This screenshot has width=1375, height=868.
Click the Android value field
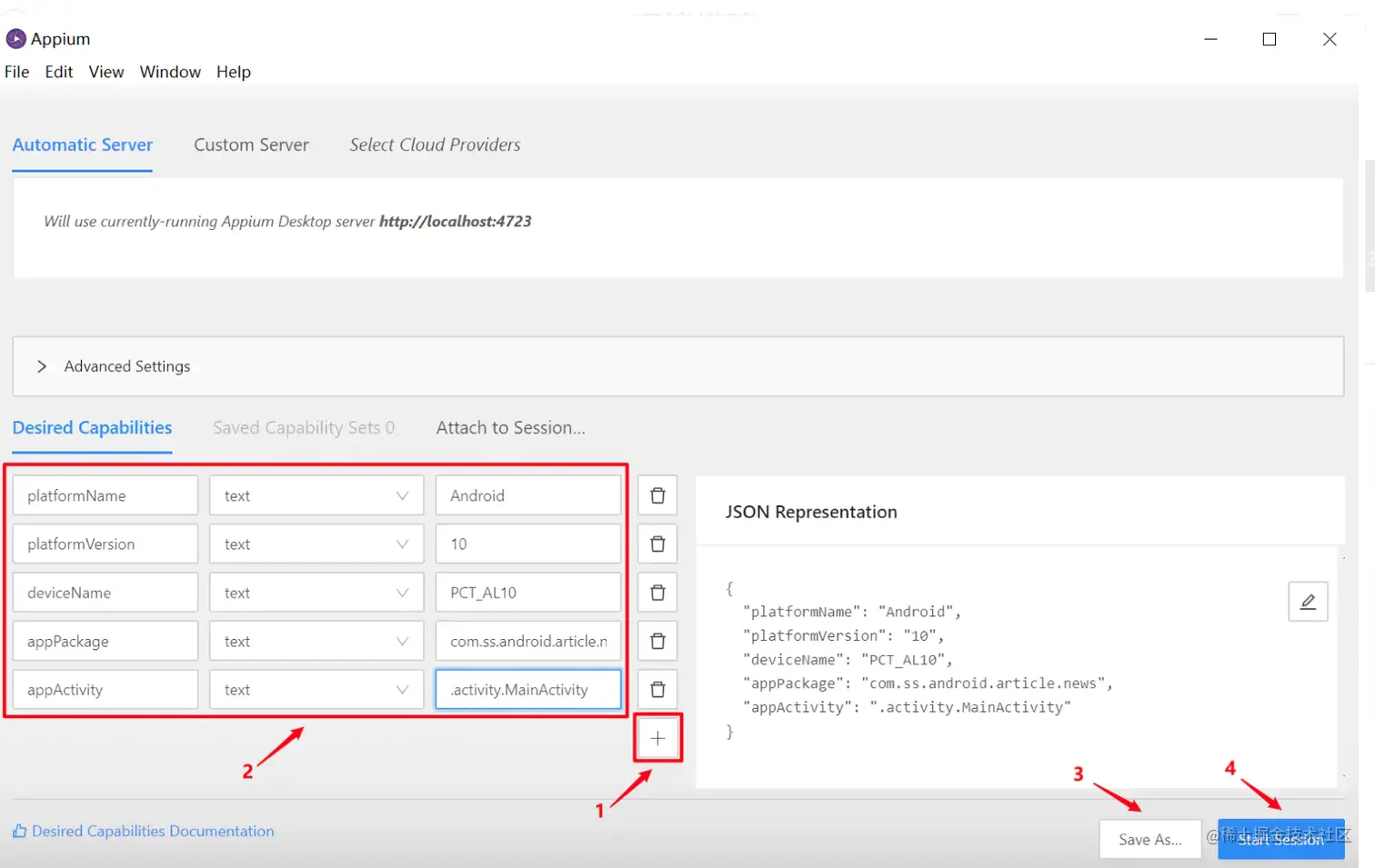point(528,495)
